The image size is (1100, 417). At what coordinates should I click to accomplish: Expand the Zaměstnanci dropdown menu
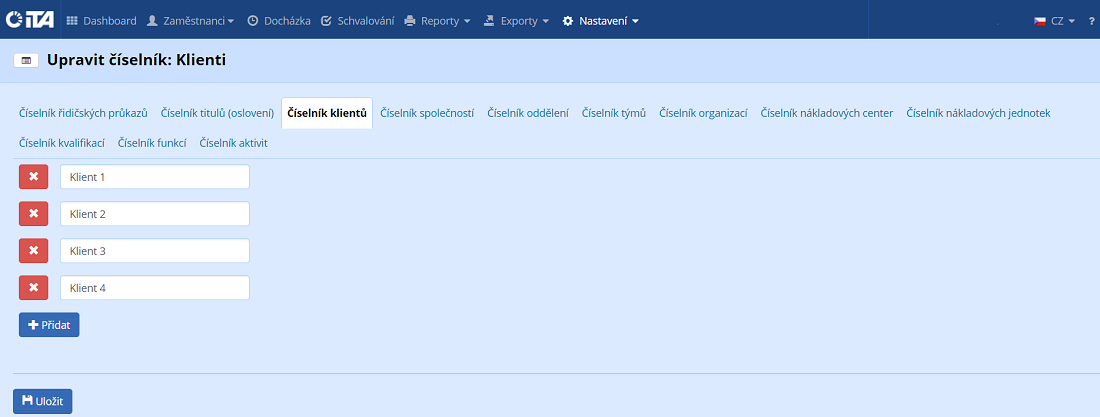pos(190,21)
